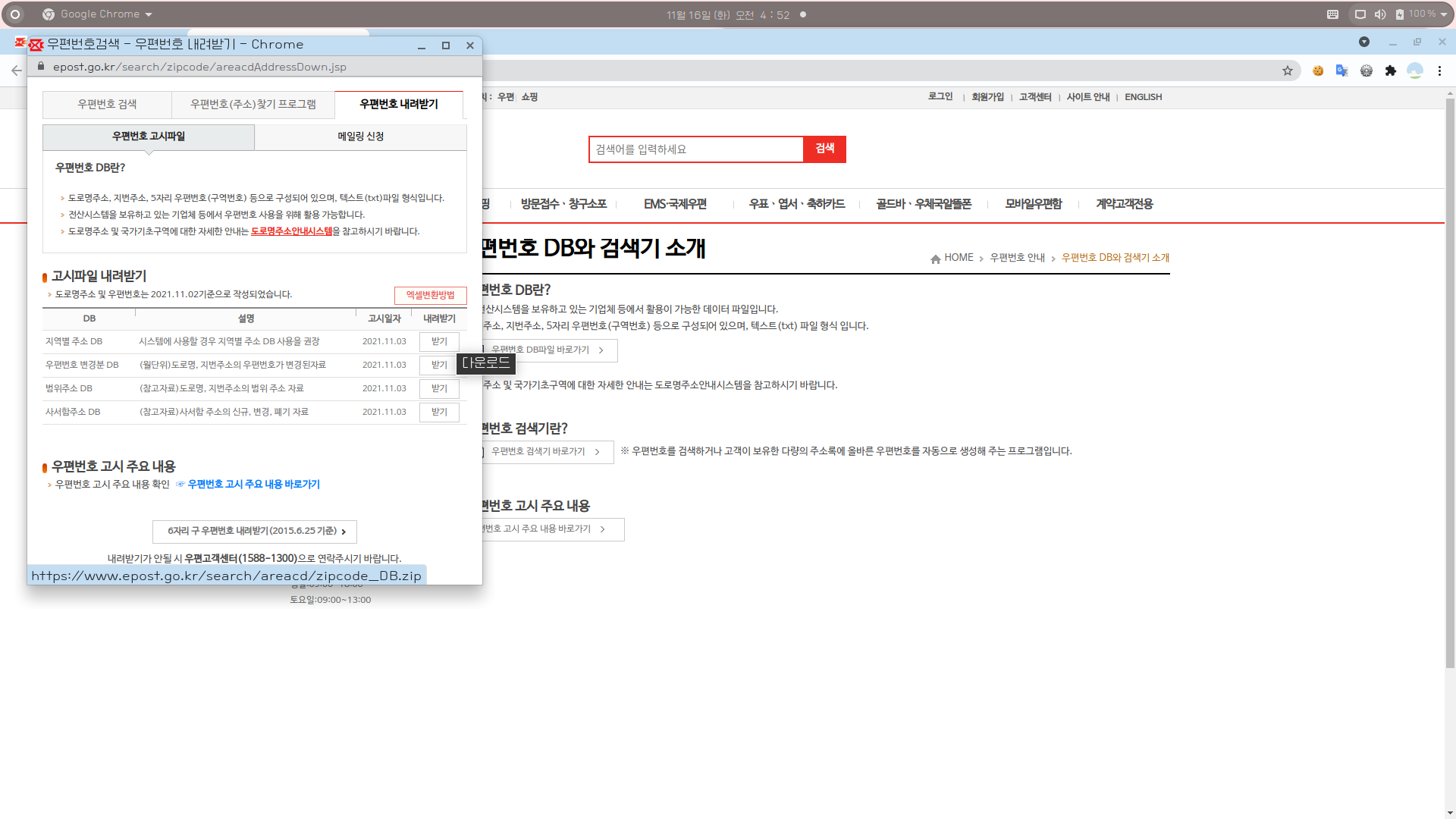Click the 검색어를 입력하세요 search field
The image size is (1456, 819).
tap(695, 149)
